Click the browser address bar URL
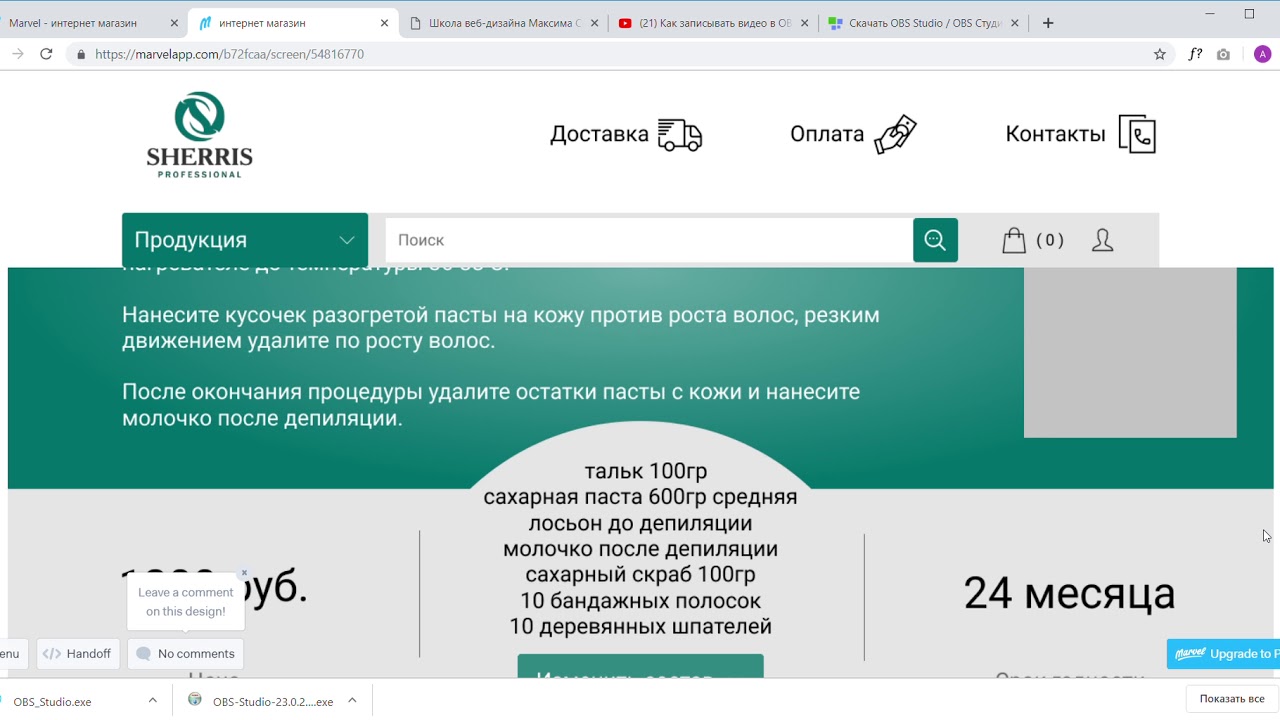The width and height of the screenshot is (1280, 720). [230, 54]
